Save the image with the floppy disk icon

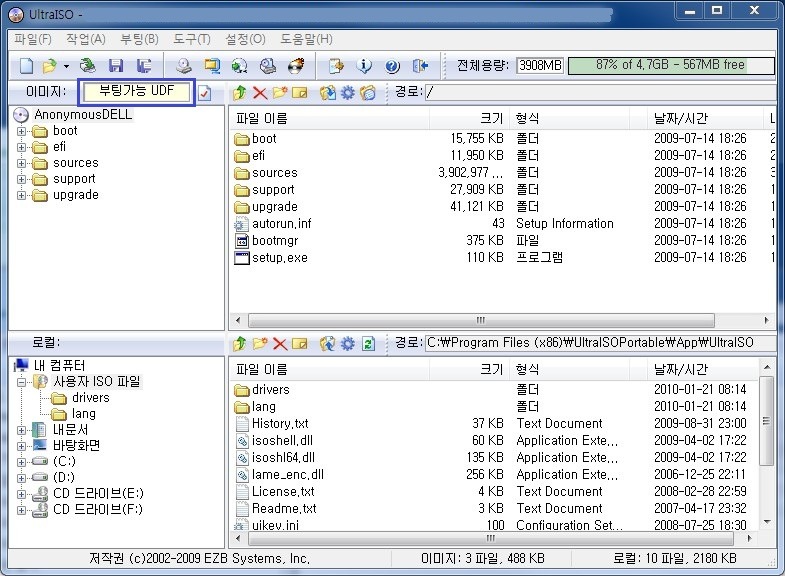(116, 66)
